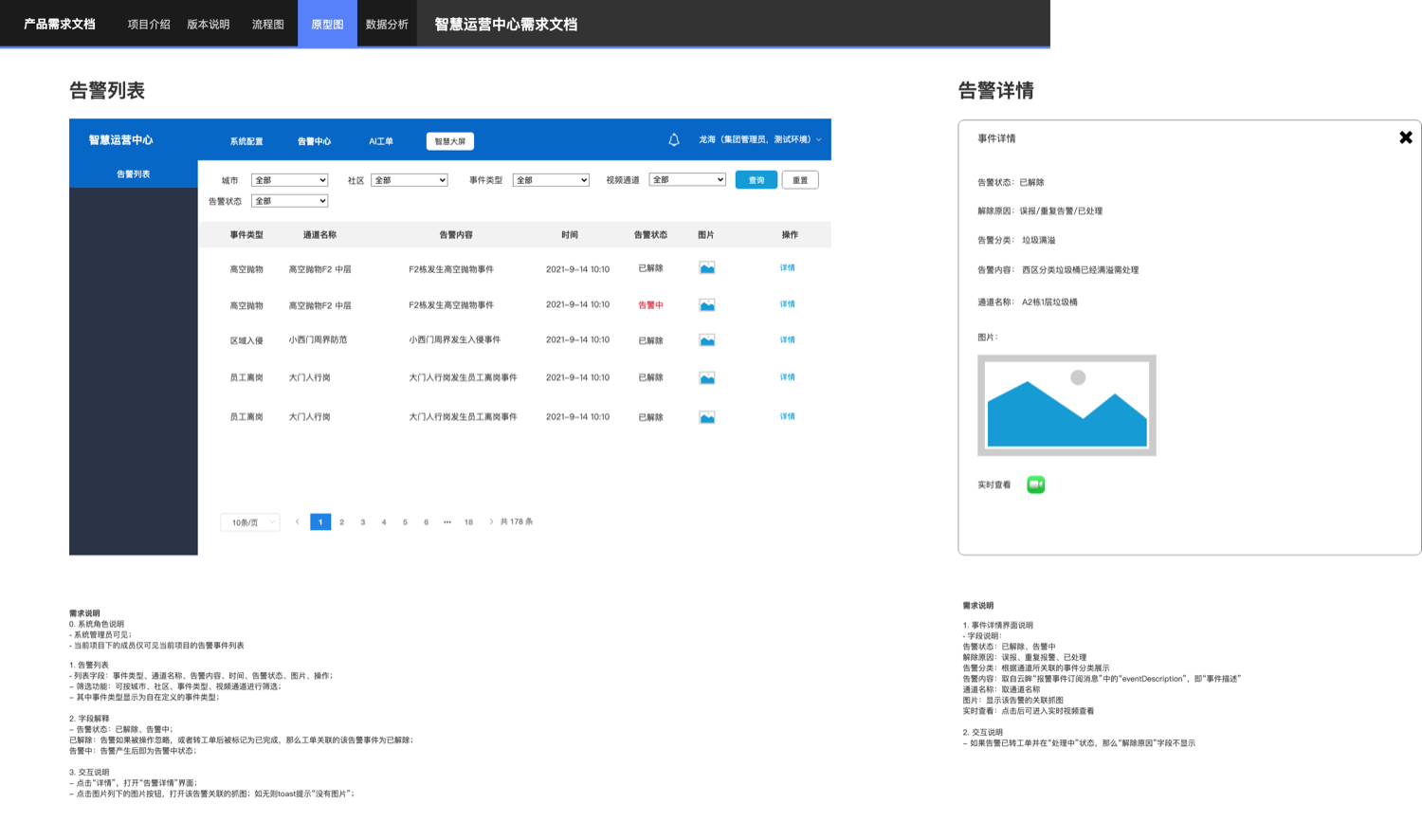
Task: Open image icon for 区域入侵 row
Action: click(707, 340)
